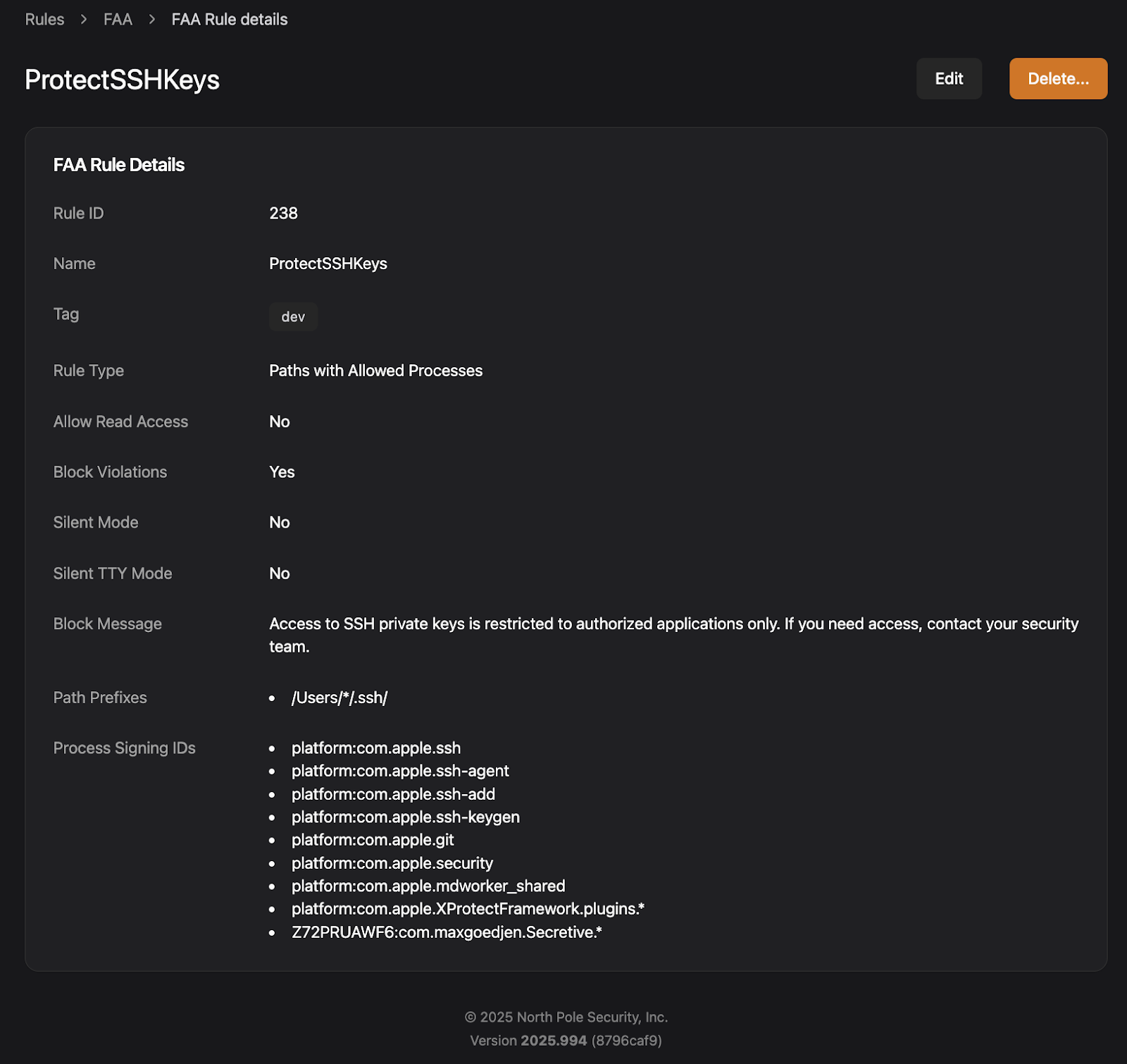
Task: Click the chevron separator after FAA
Action: [151, 19]
